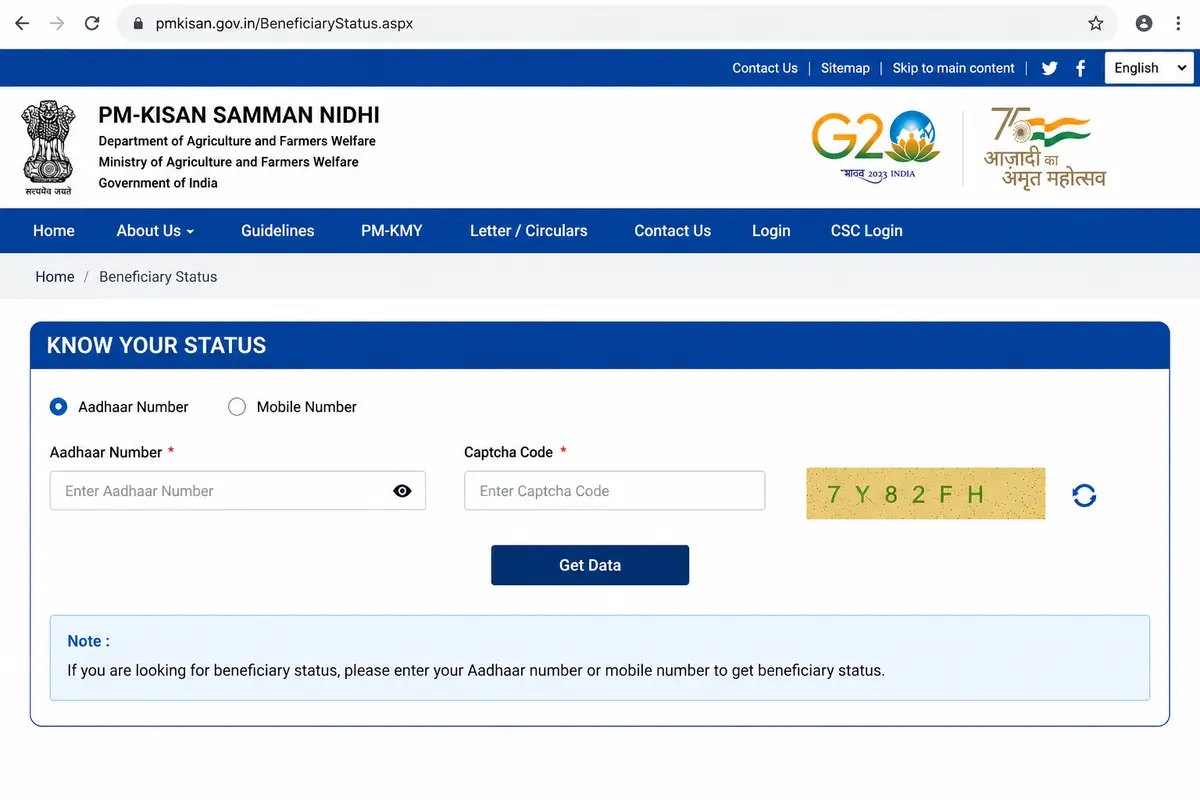
Task: Open the browser three-dot menu
Action: 1179,23
